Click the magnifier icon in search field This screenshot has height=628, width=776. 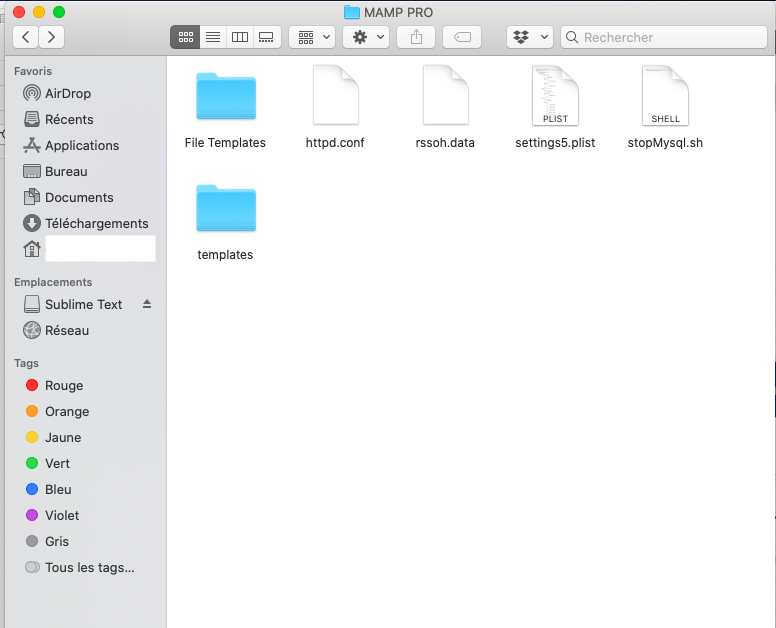point(572,37)
